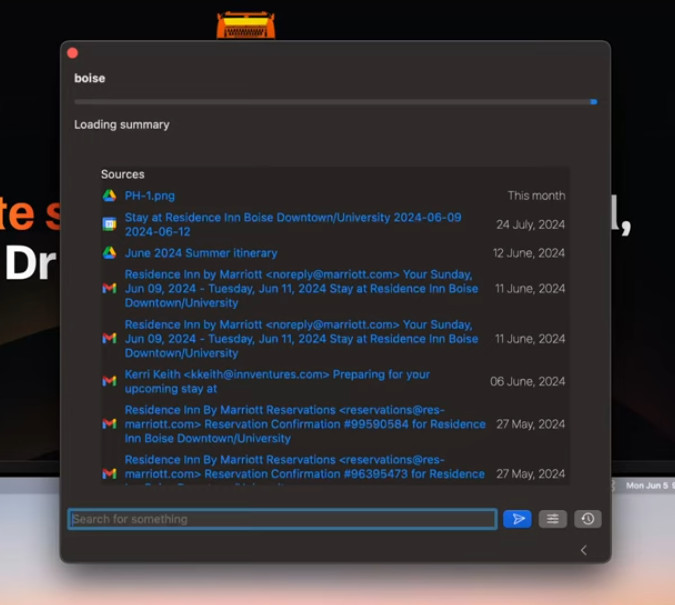Click the menu bar date 'Mon Jun 5'

(647, 486)
